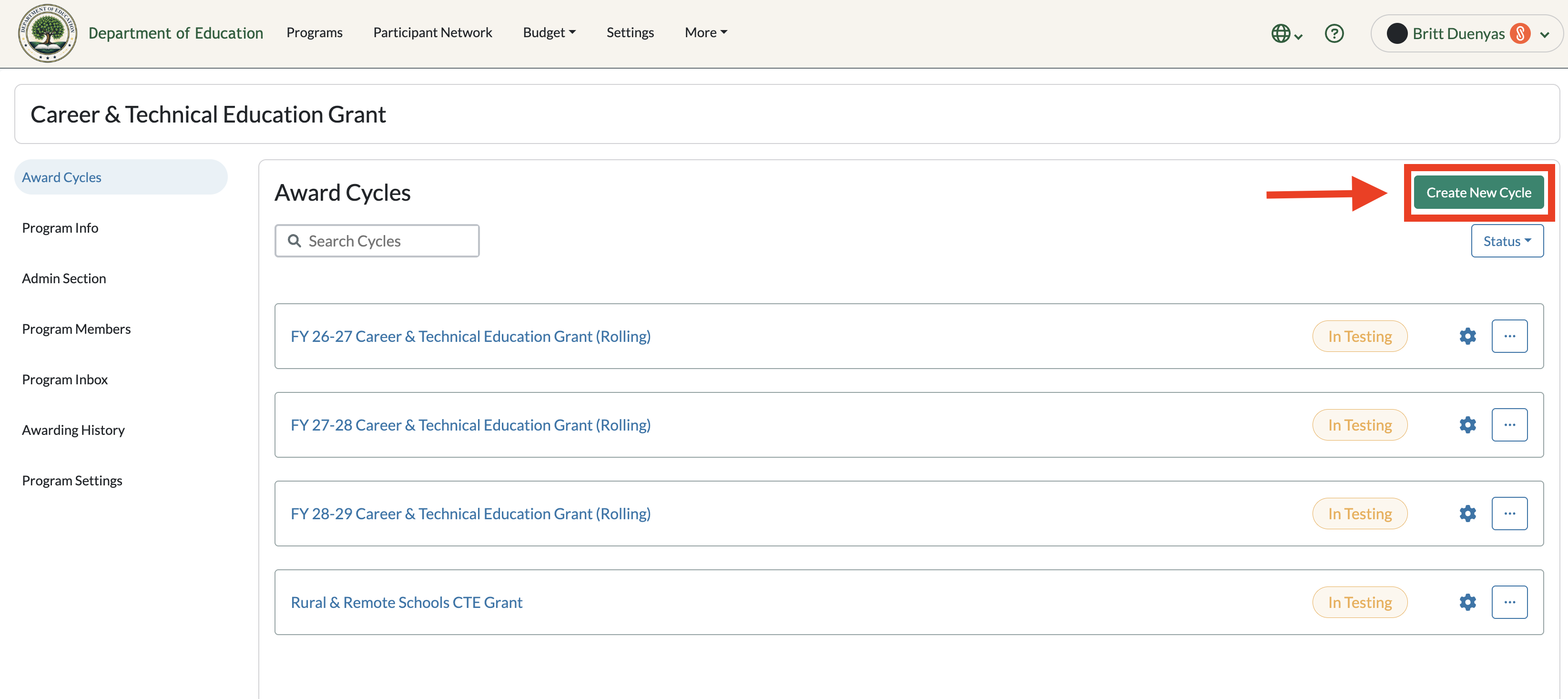Click Britt Duenyas profile avatar
1568x699 pixels.
1396,33
